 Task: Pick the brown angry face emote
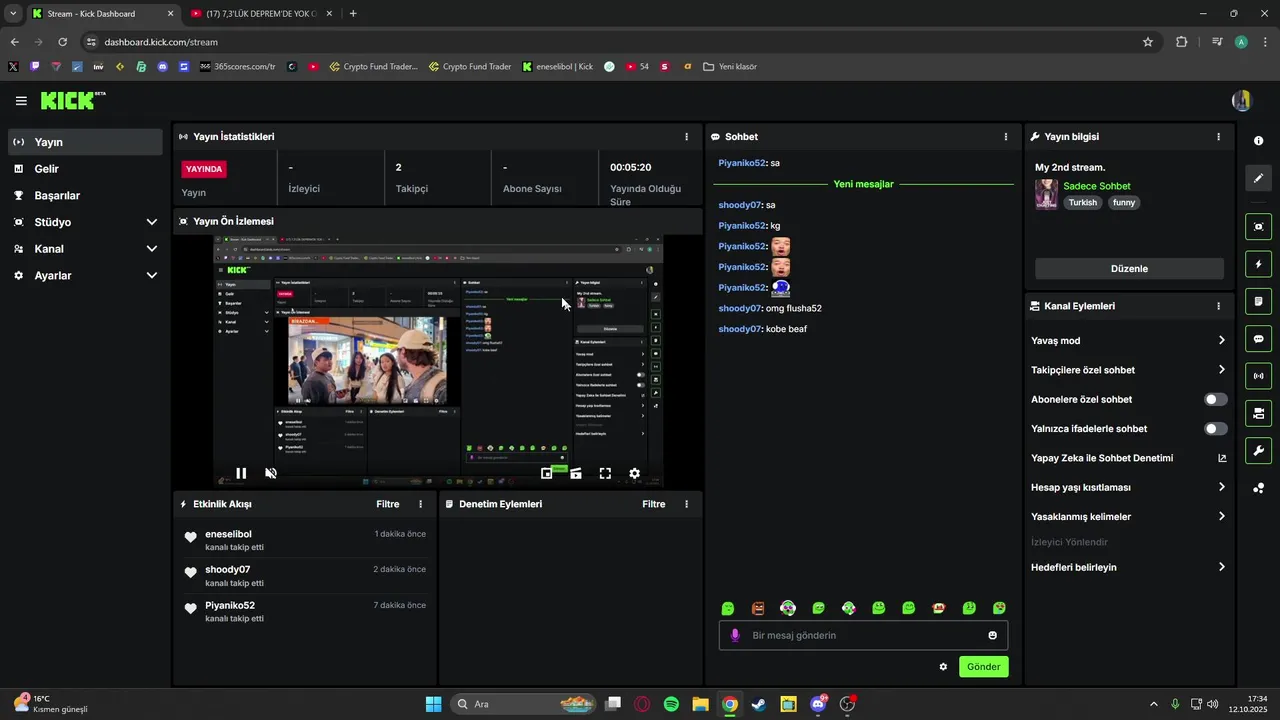[758, 608]
